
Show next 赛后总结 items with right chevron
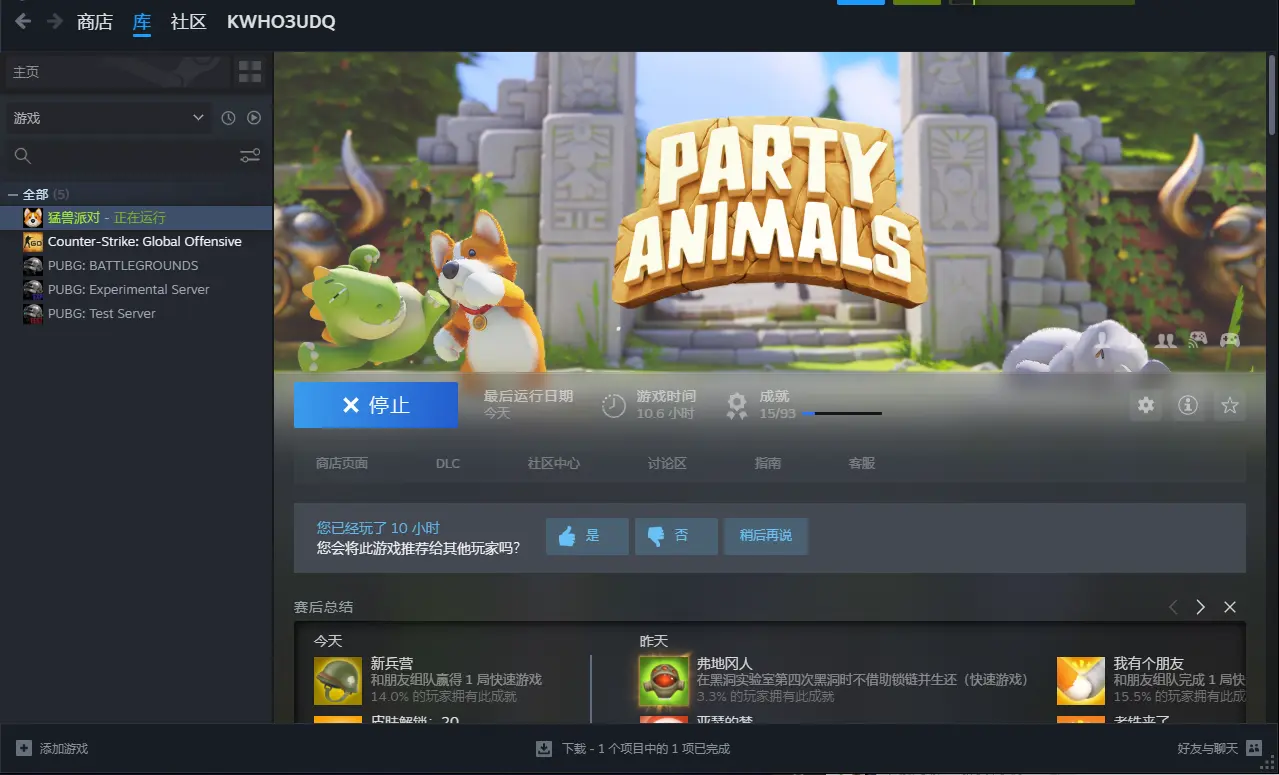pyautogui.click(x=1201, y=607)
